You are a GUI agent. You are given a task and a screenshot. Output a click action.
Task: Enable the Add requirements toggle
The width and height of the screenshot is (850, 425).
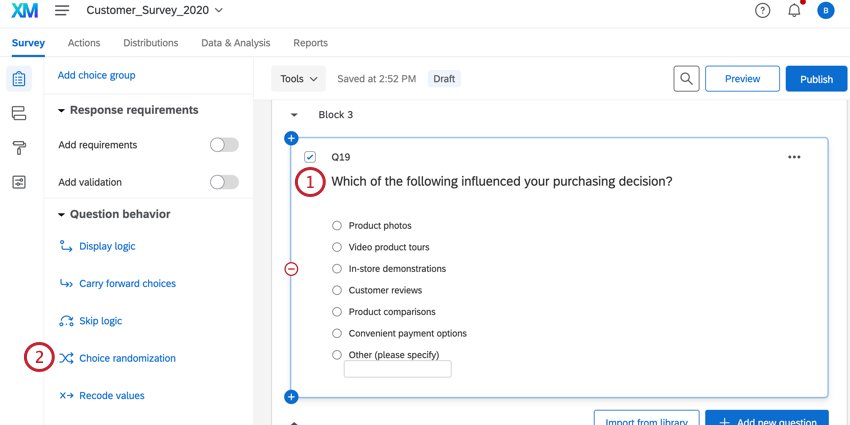(224, 145)
